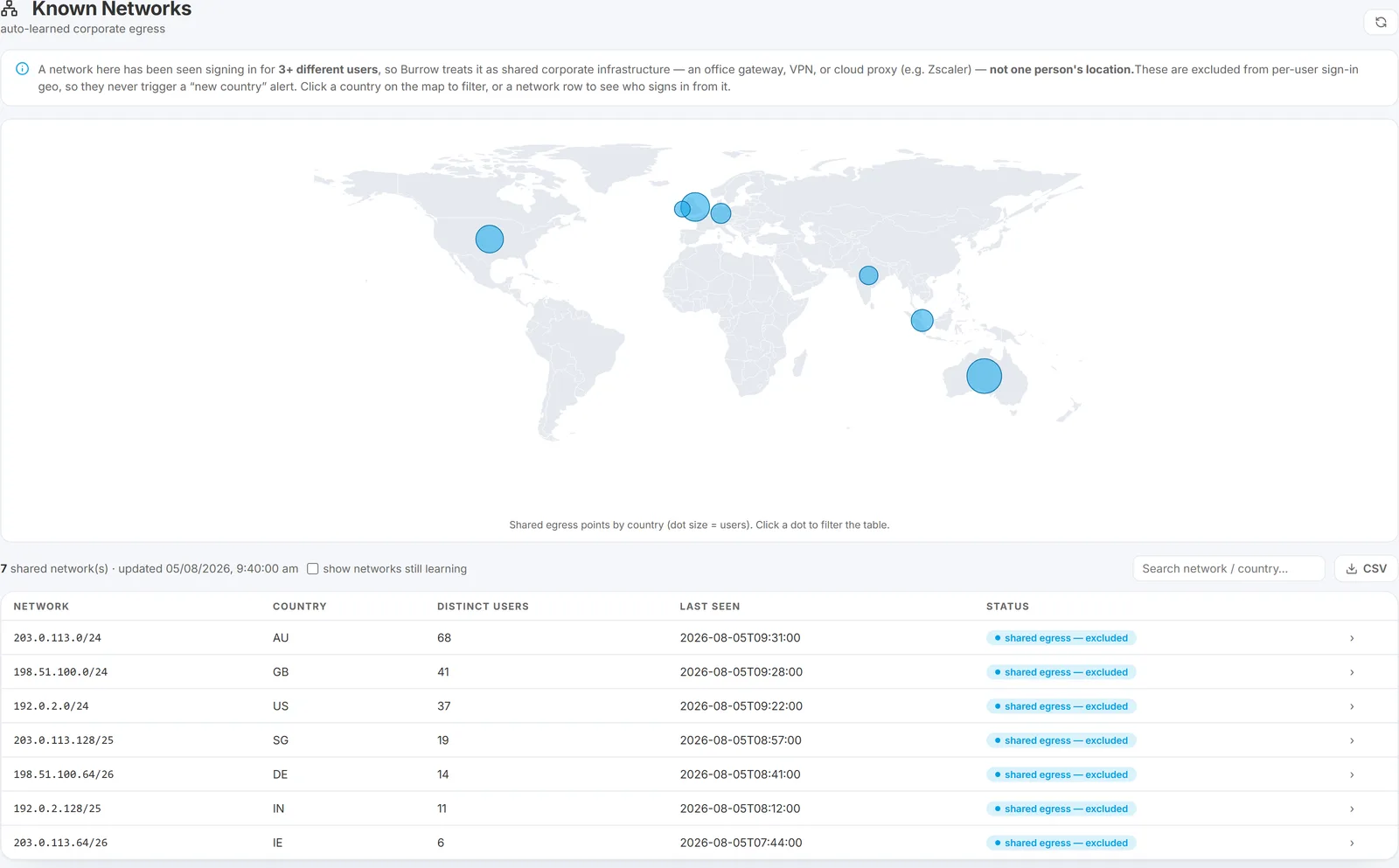Click the status badge in the IE row

pos(1061,843)
